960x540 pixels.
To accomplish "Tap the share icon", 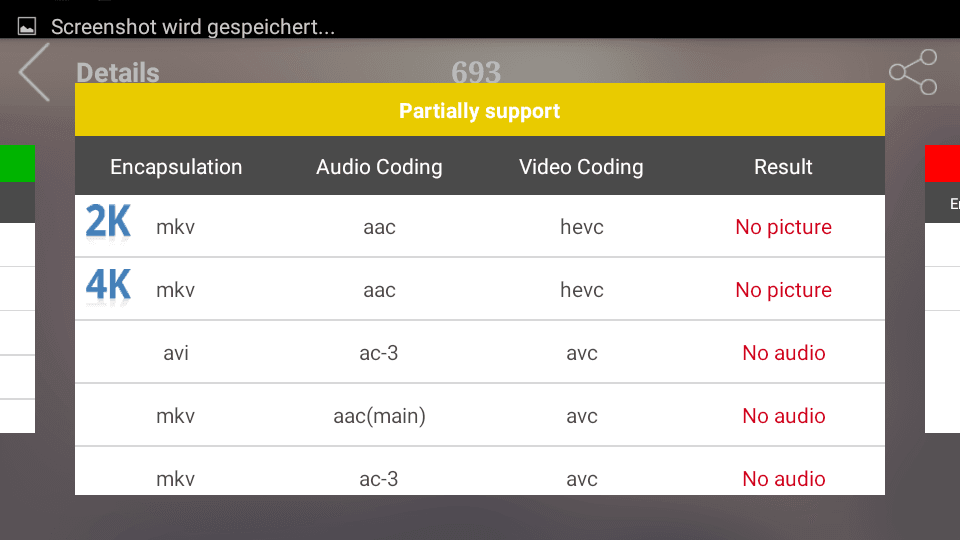I will 913,72.
